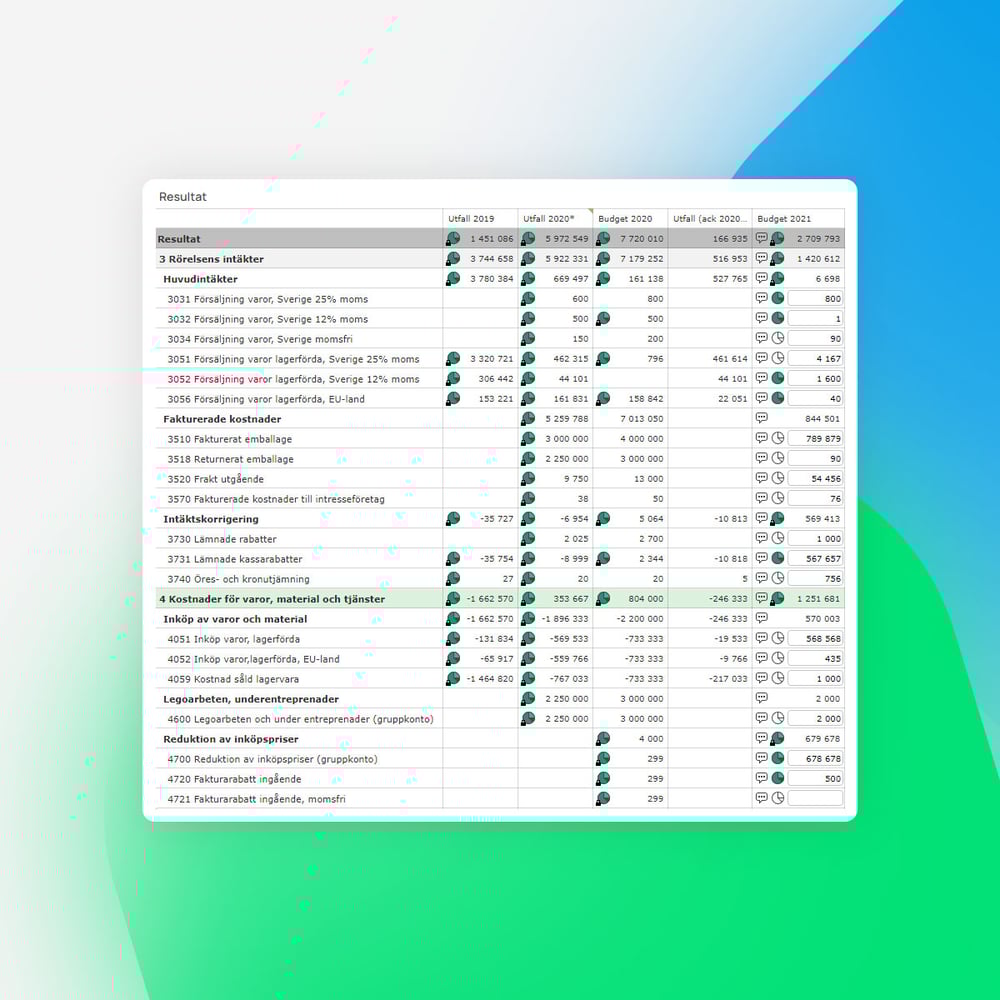
Task: Click the Utfall 2020* column header
Action: (x=548, y=218)
